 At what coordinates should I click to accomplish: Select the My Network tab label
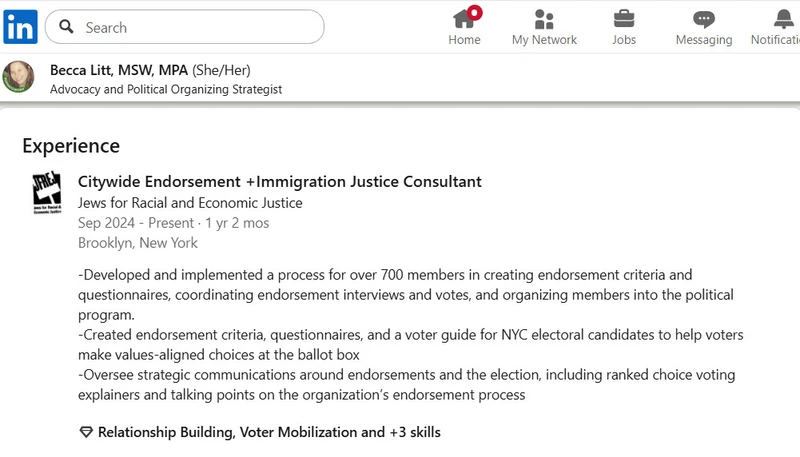[544, 40]
